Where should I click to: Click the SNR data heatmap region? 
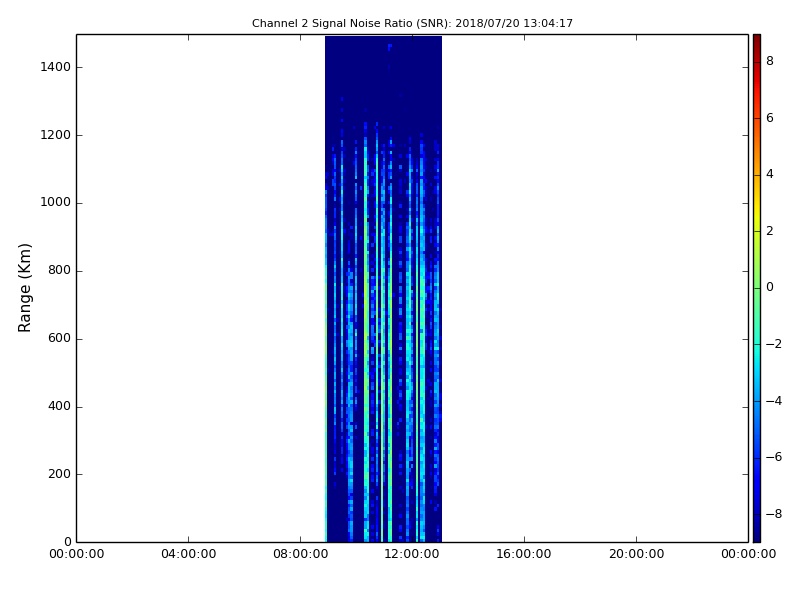pyautogui.click(x=383, y=289)
